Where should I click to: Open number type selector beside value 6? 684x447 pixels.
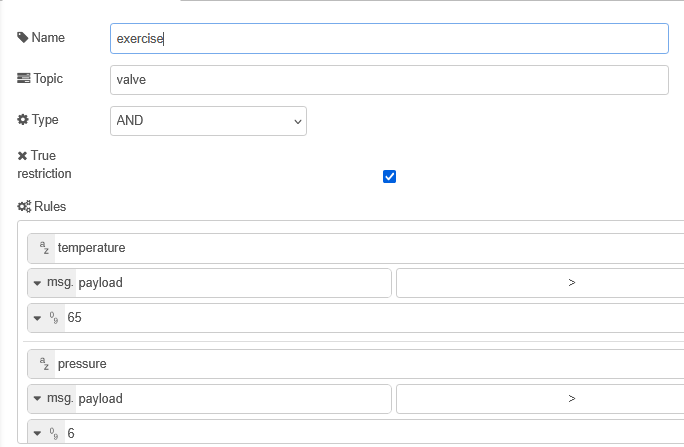click(46, 434)
